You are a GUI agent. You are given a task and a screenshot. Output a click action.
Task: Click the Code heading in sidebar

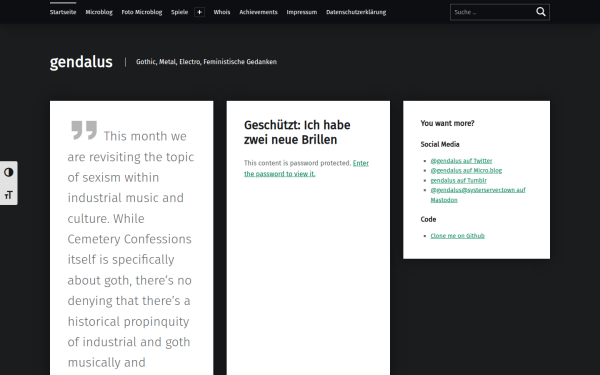click(428, 219)
